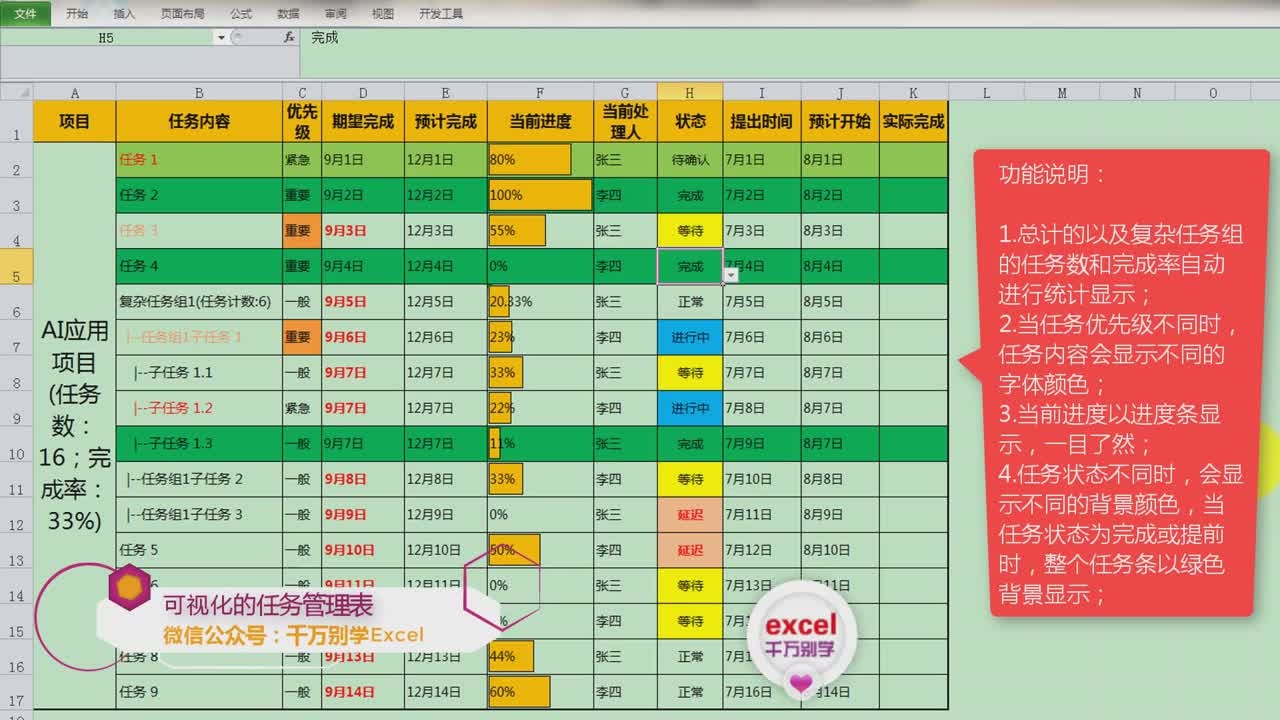Click the 12月10日 estimated completion cell

(445, 550)
